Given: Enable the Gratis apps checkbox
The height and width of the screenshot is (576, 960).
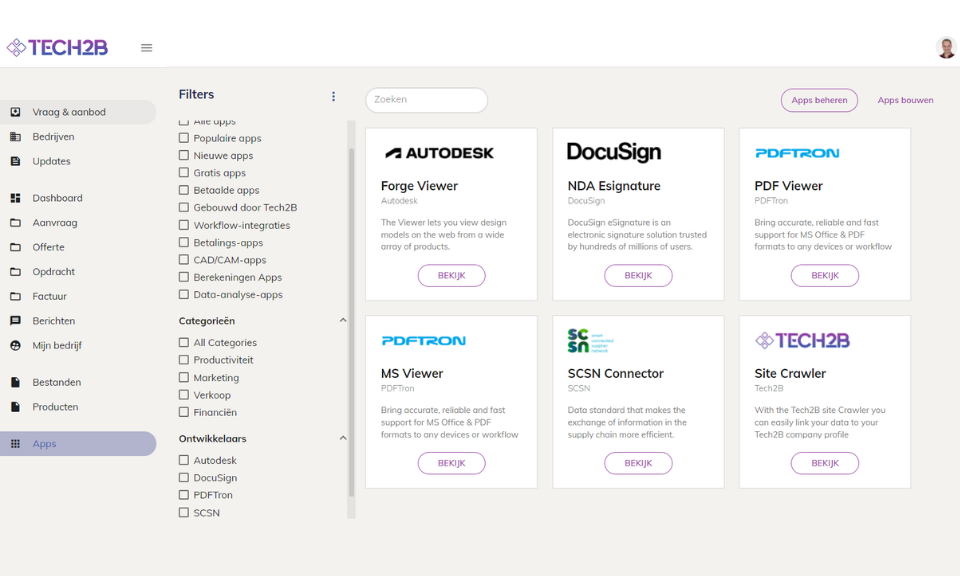Looking at the screenshot, I should pyautogui.click(x=184, y=173).
